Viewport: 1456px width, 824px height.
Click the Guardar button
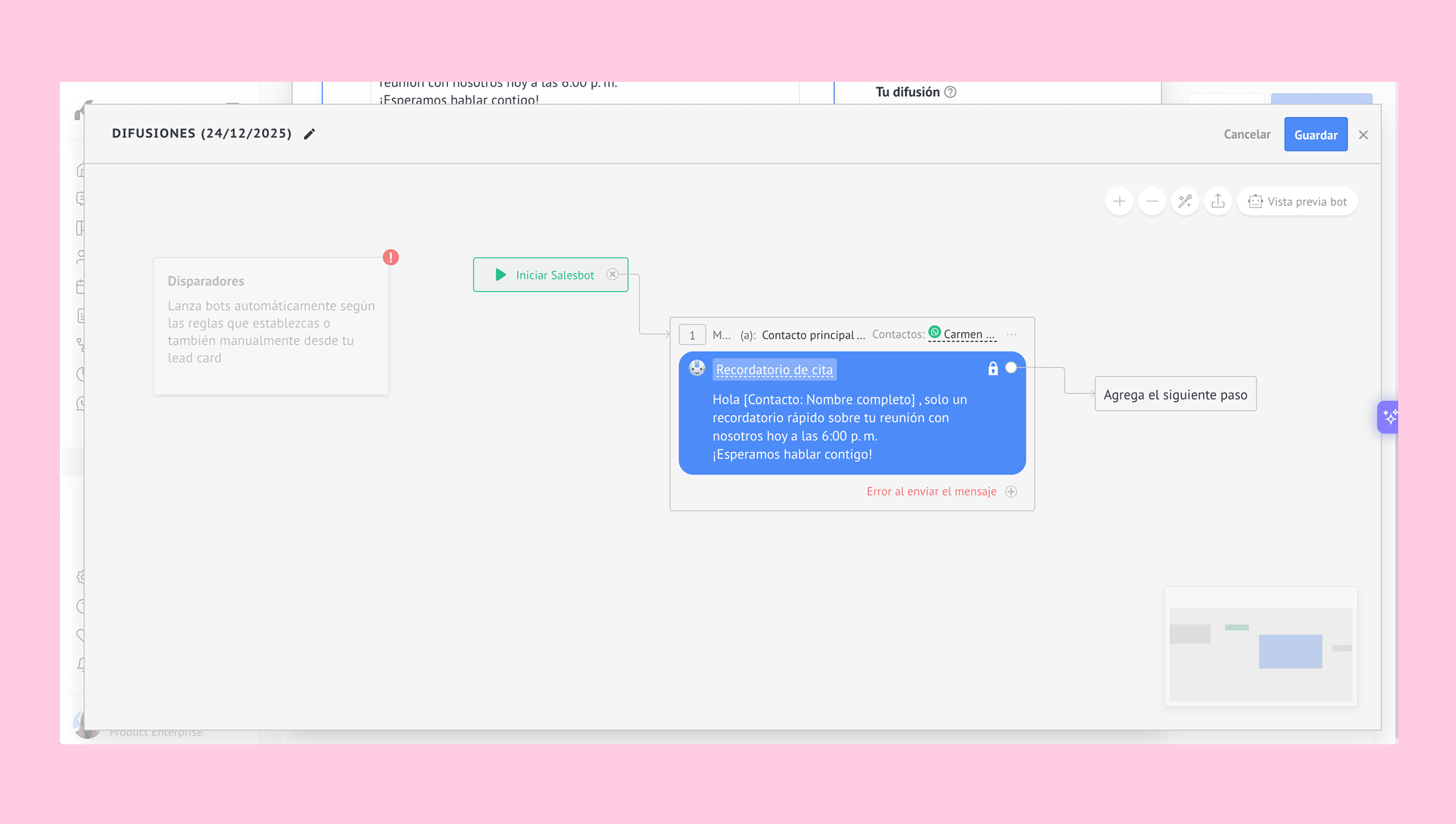click(1315, 135)
